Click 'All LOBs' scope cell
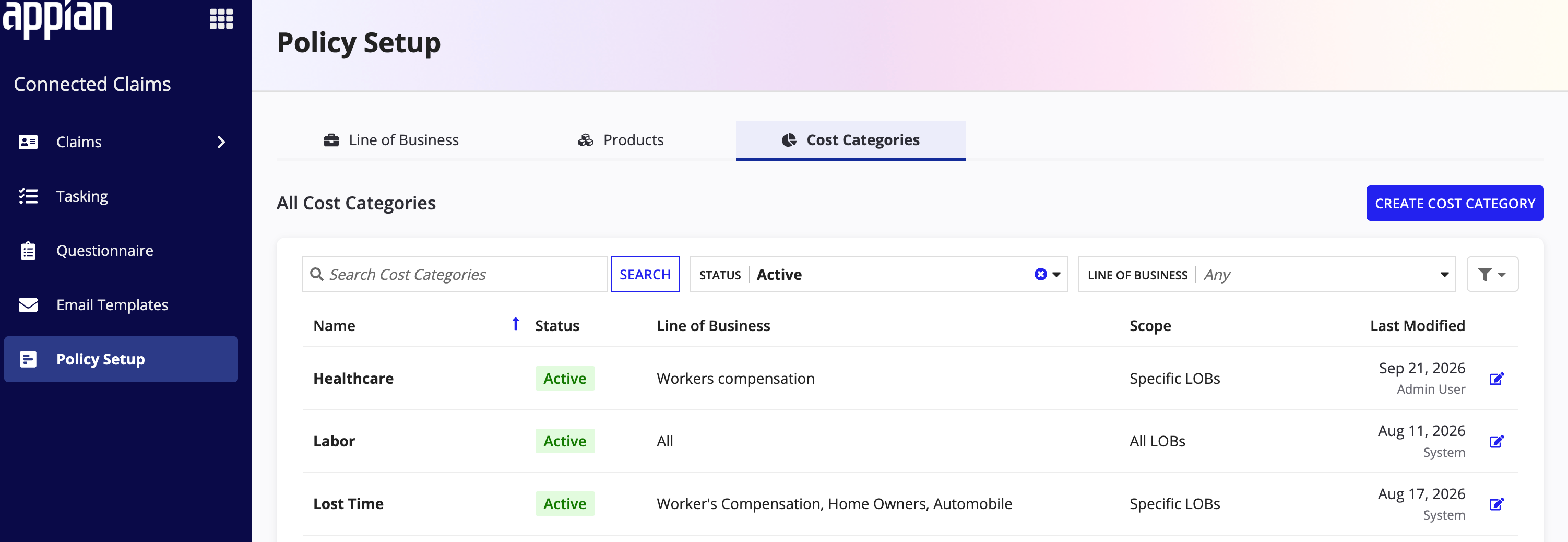 click(x=1157, y=441)
